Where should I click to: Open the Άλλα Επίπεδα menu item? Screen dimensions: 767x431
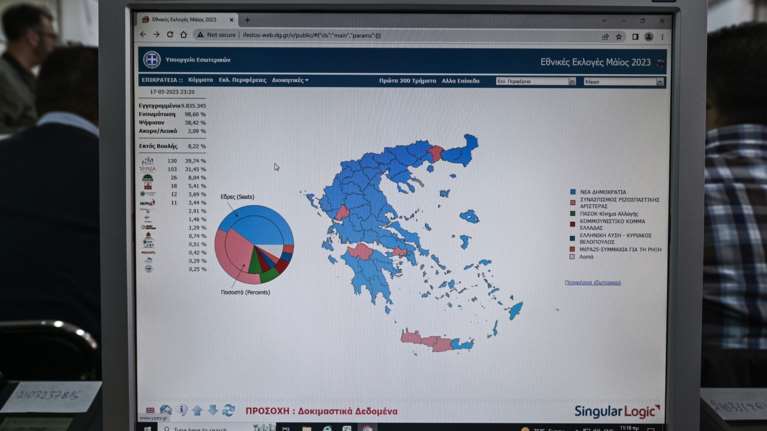[x=460, y=81]
